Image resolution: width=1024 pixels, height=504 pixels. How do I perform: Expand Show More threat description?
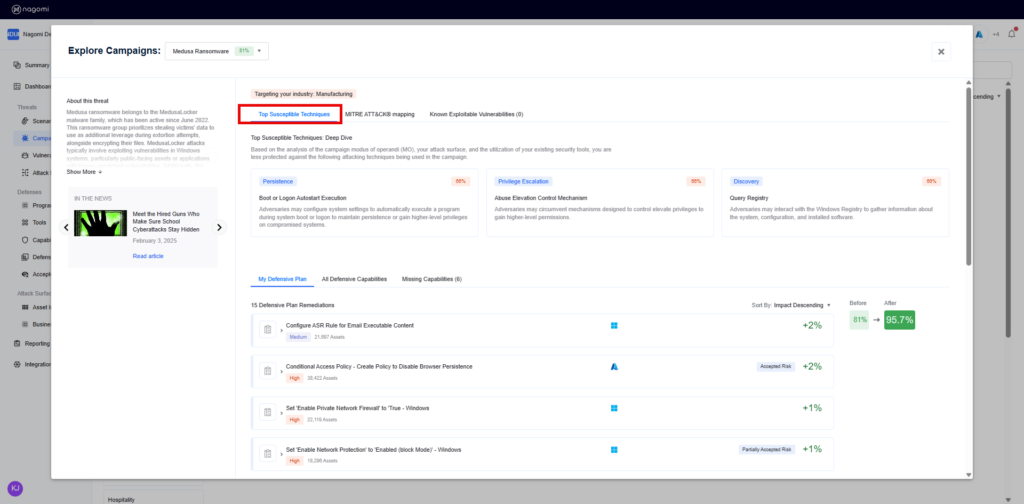pyautogui.click(x=84, y=172)
